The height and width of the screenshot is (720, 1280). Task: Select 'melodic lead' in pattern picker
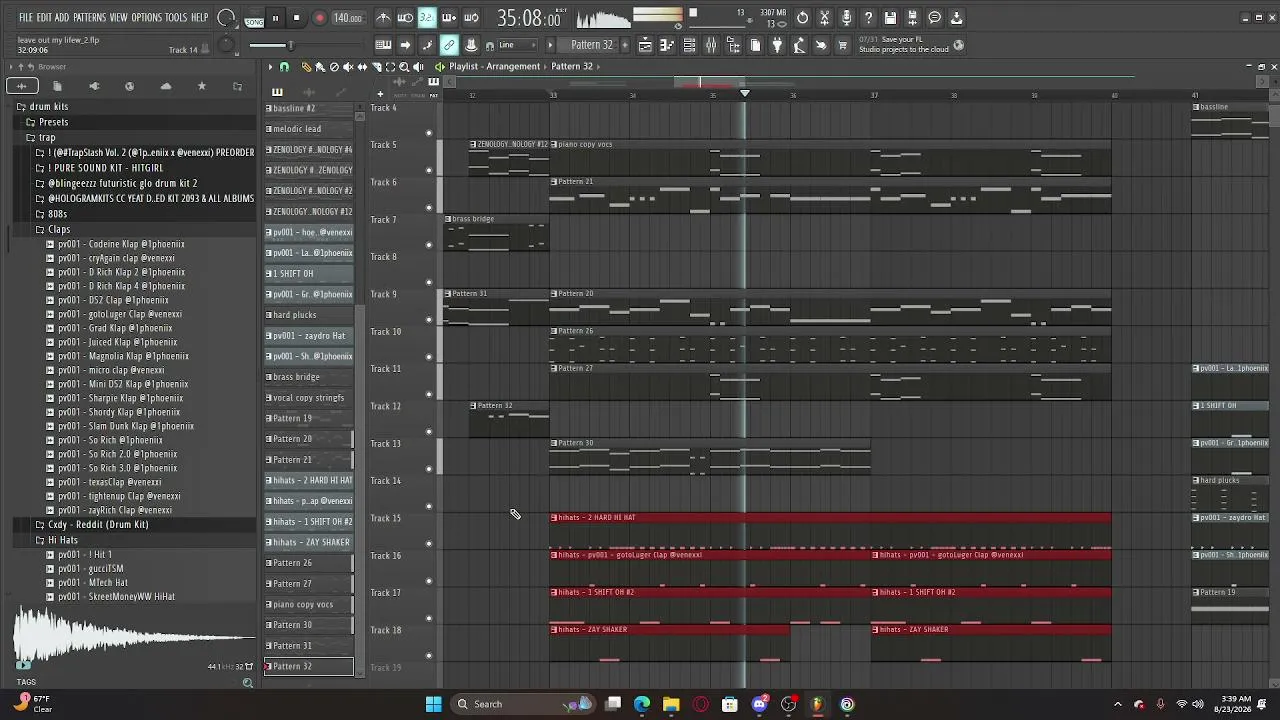click(308, 129)
